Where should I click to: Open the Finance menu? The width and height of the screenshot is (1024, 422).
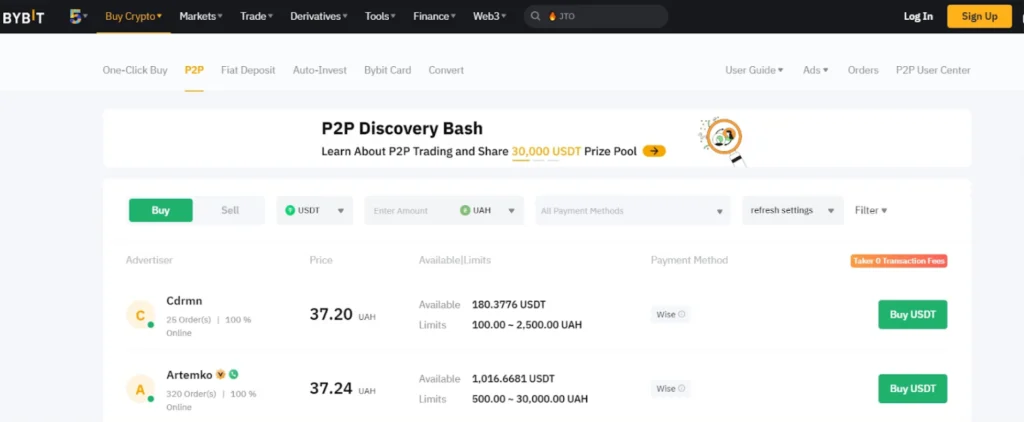[x=434, y=16]
